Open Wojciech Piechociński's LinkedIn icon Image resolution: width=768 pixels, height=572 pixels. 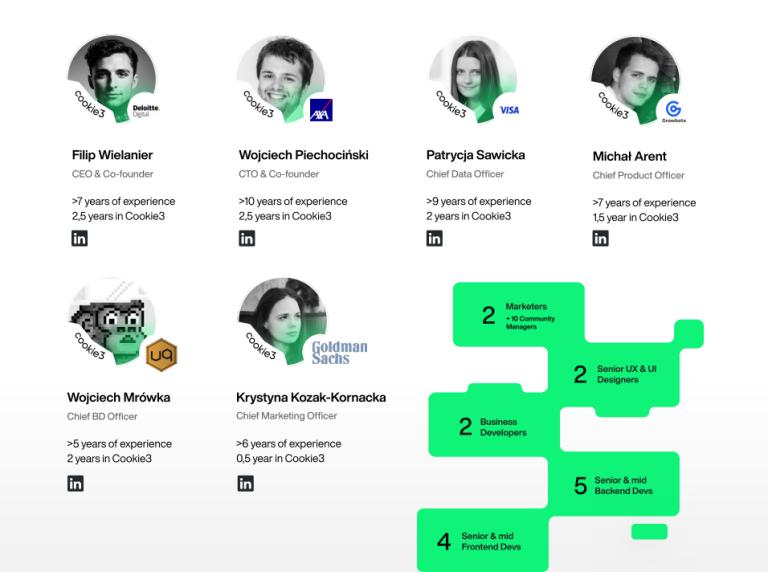246,238
